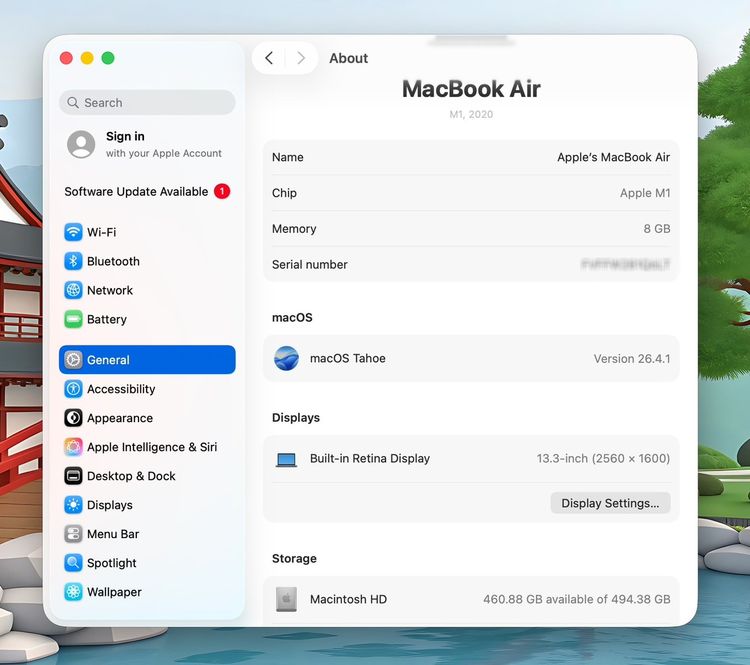Open Software Update Available
The image size is (750, 665).
(x=147, y=191)
